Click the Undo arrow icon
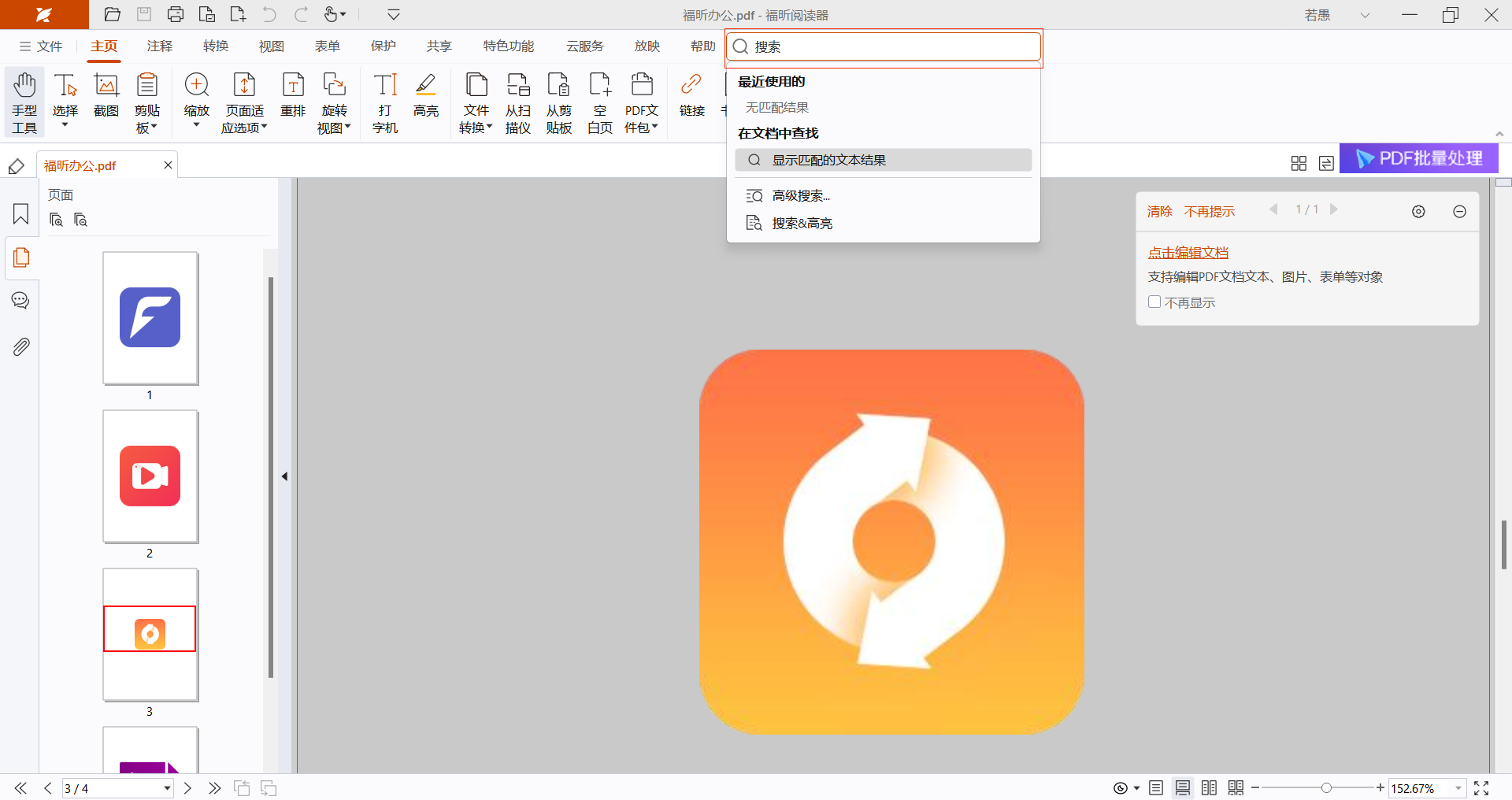 (x=269, y=14)
